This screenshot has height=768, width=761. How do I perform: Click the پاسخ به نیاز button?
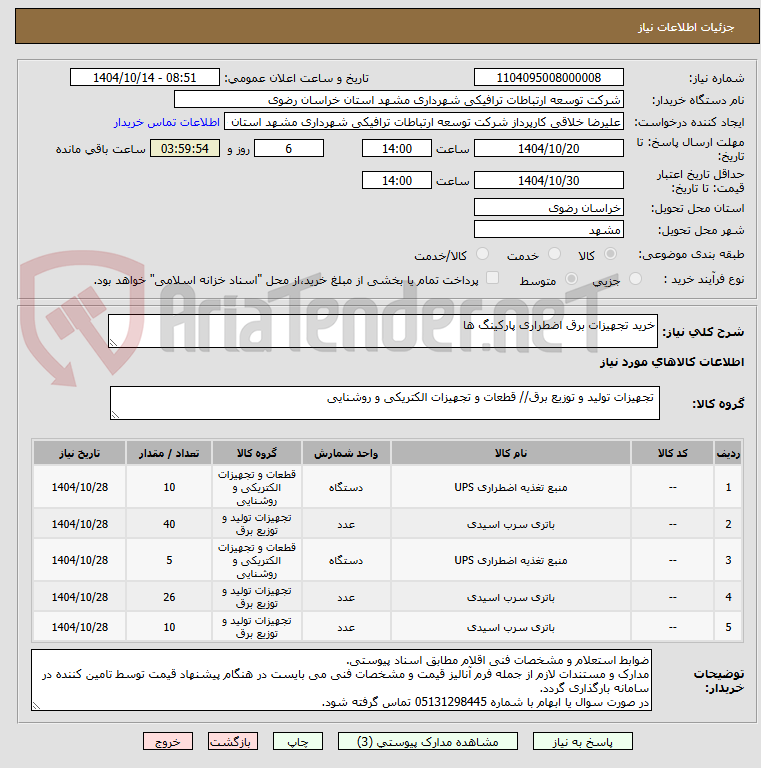[582, 742]
